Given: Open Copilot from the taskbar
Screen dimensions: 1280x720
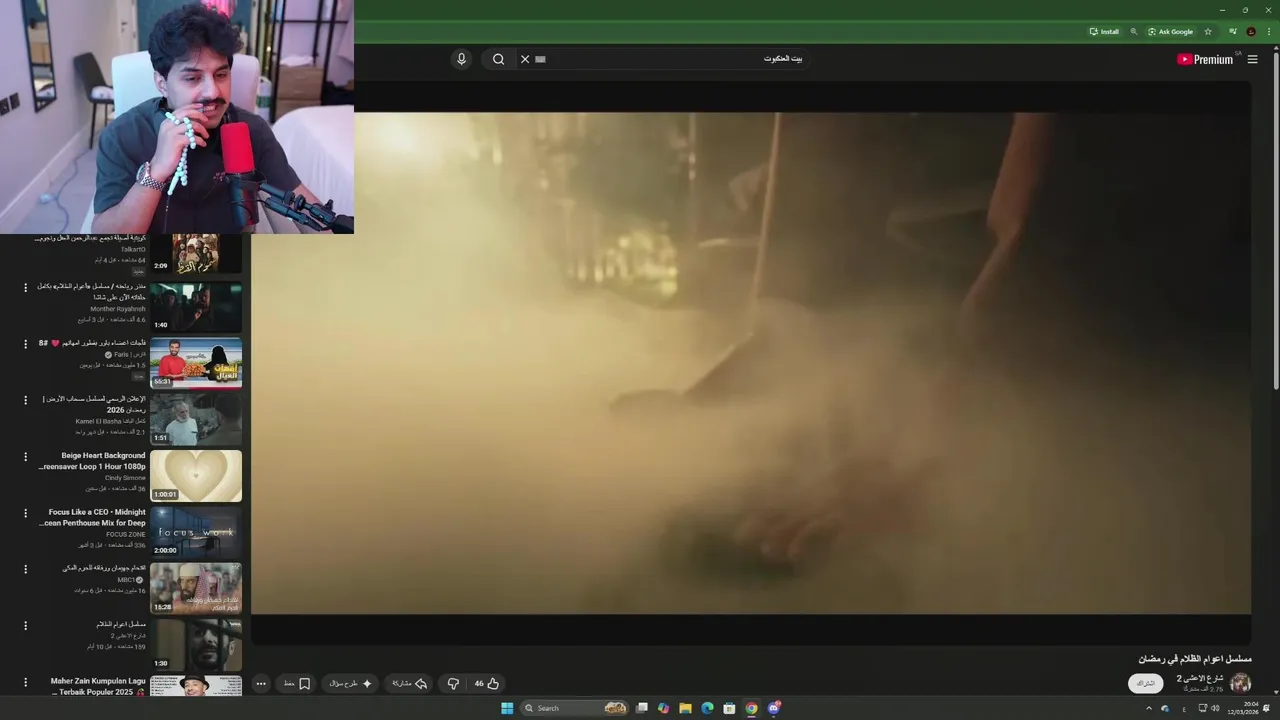Looking at the screenshot, I should (x=663, y=708).
